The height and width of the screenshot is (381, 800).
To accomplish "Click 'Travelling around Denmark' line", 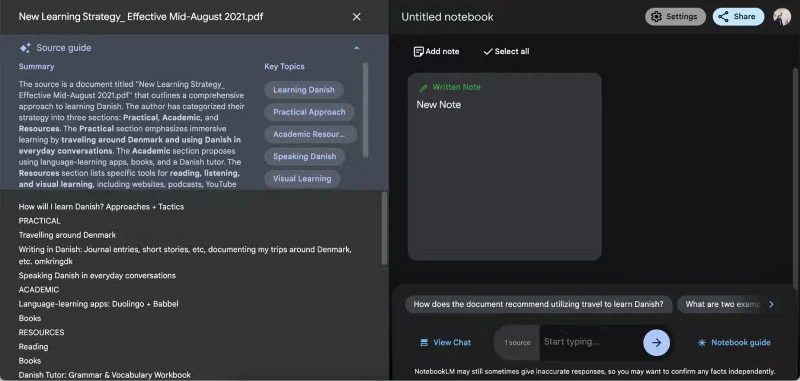I will click(x=67, y=235).
